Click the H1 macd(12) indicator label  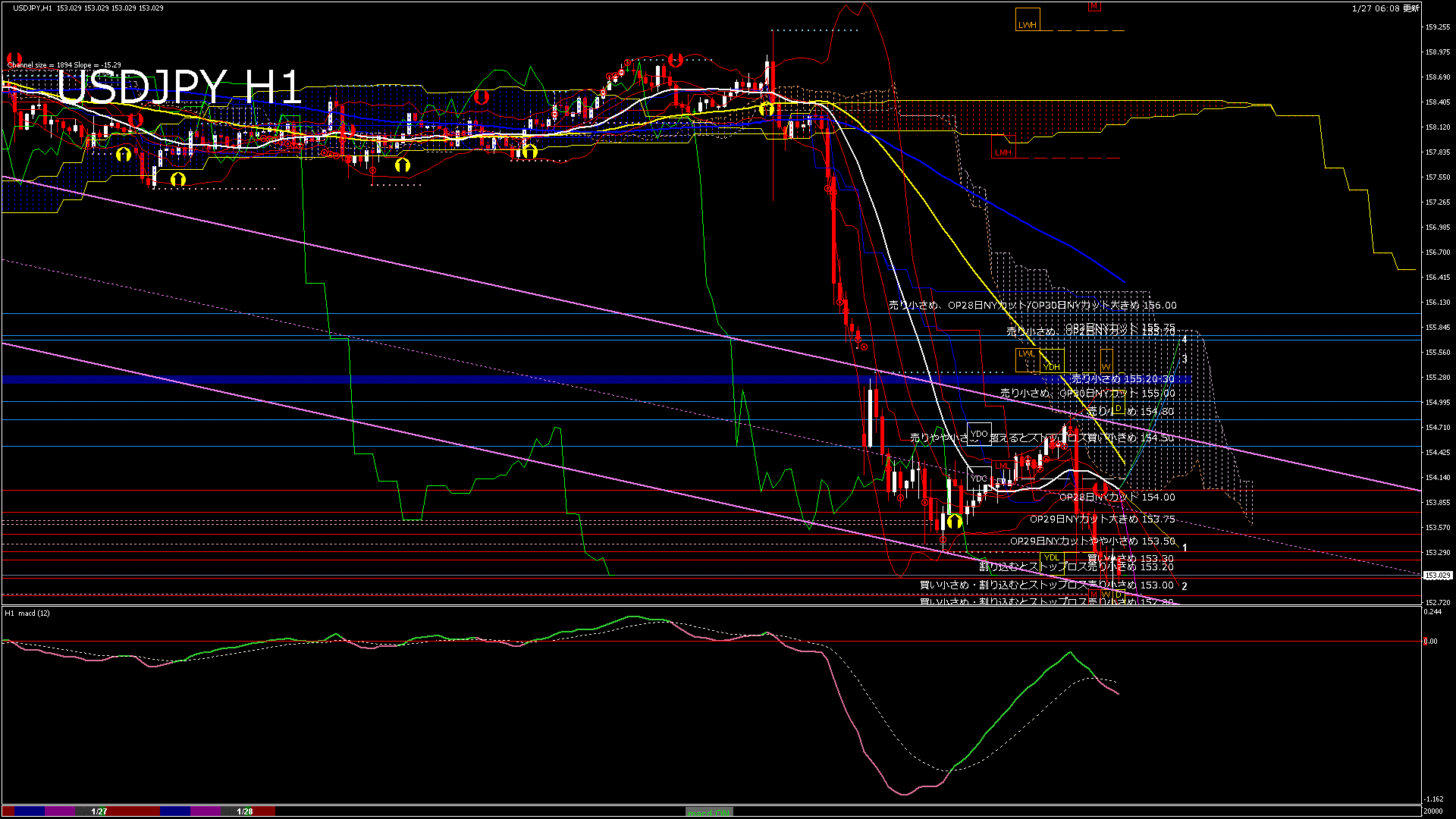click(27, 613)
